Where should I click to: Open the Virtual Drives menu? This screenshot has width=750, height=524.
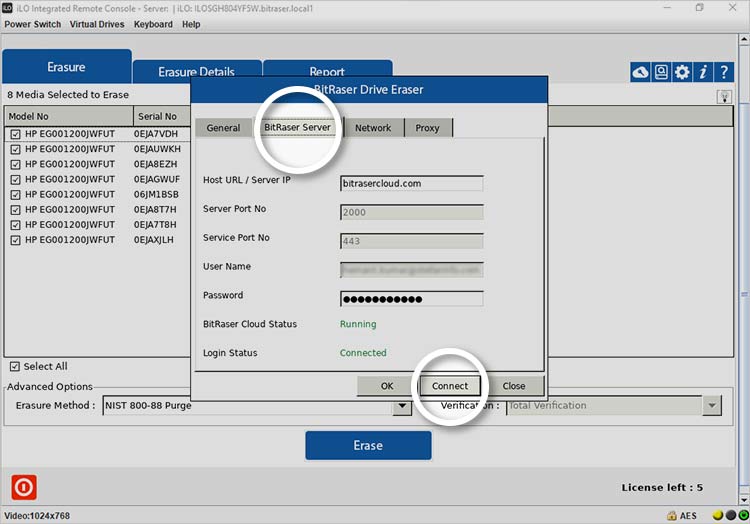[97, 24]
